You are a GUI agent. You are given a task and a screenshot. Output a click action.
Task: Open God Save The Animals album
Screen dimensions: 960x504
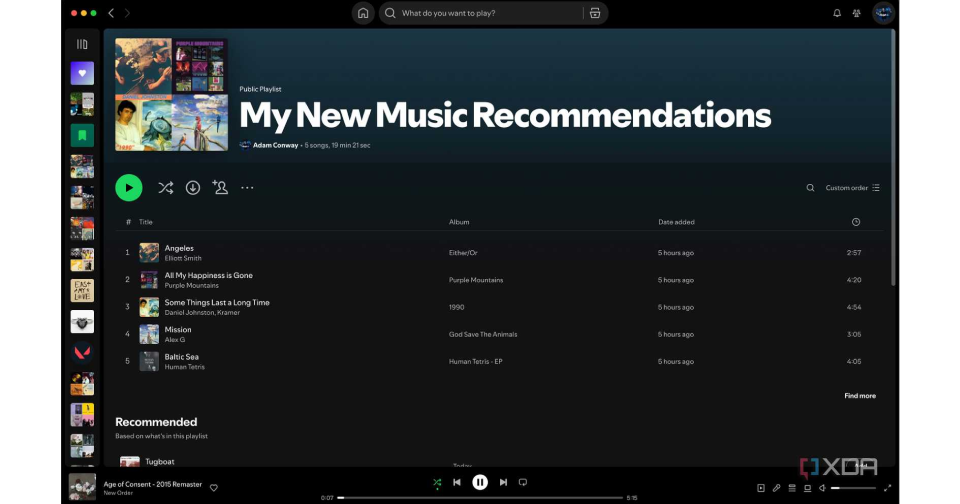[x=483, y=334]
